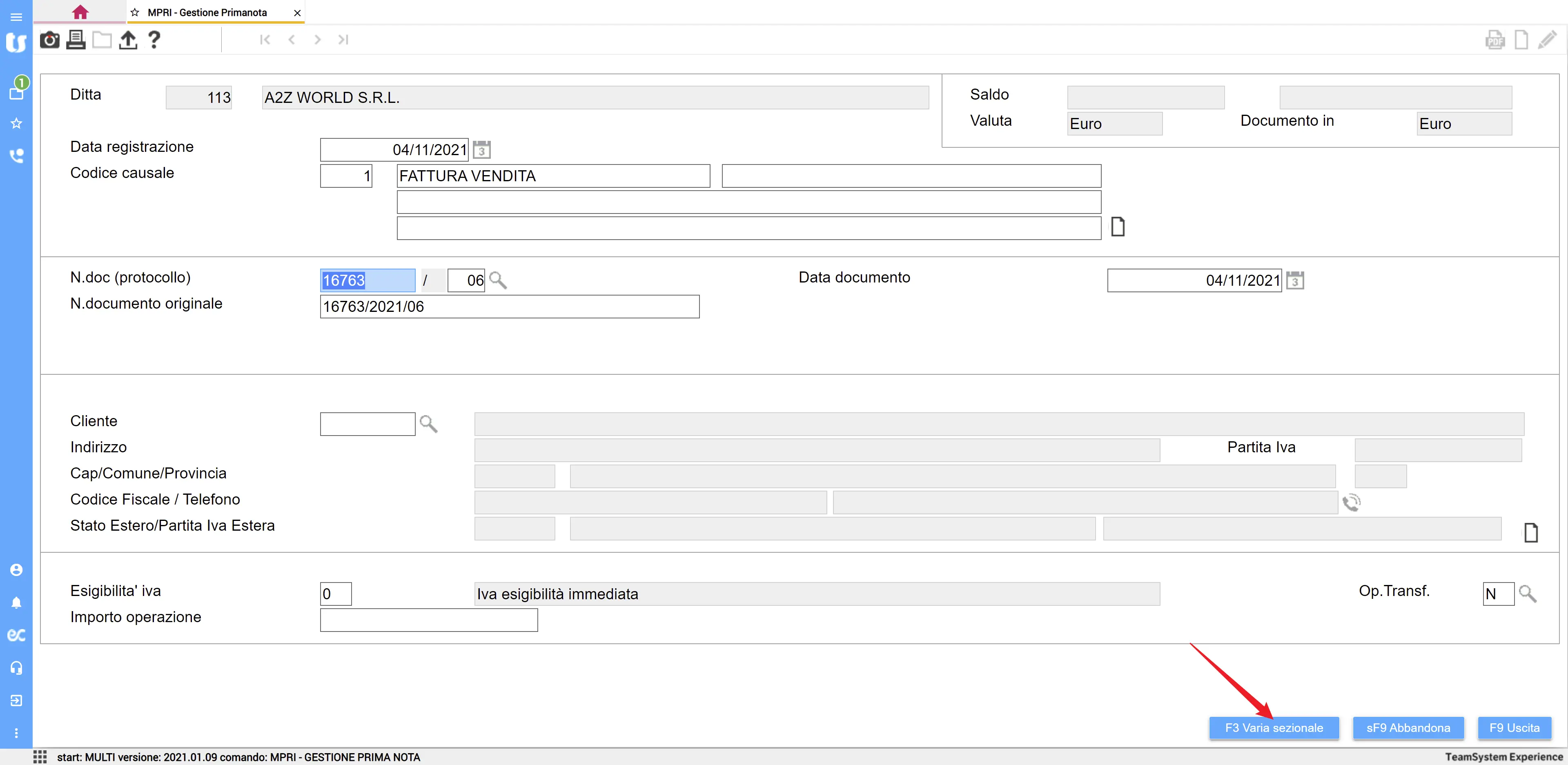Image resolution: width=1568 pixels, height=765 pixels.
Task: Open help question mark icon
Action: point(154,40)
